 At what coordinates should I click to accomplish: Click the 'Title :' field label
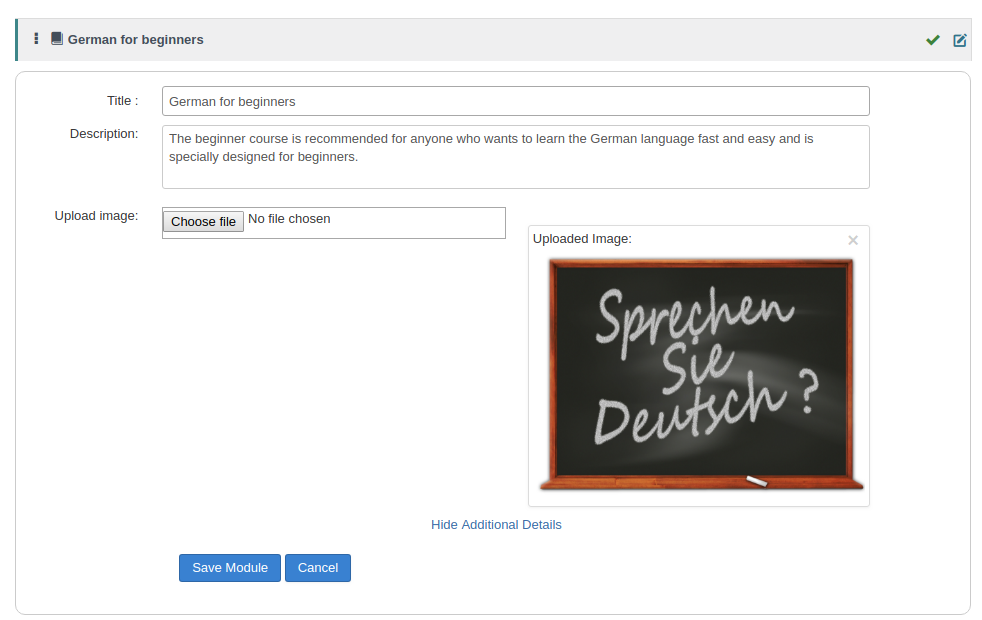tap(122, 101)
